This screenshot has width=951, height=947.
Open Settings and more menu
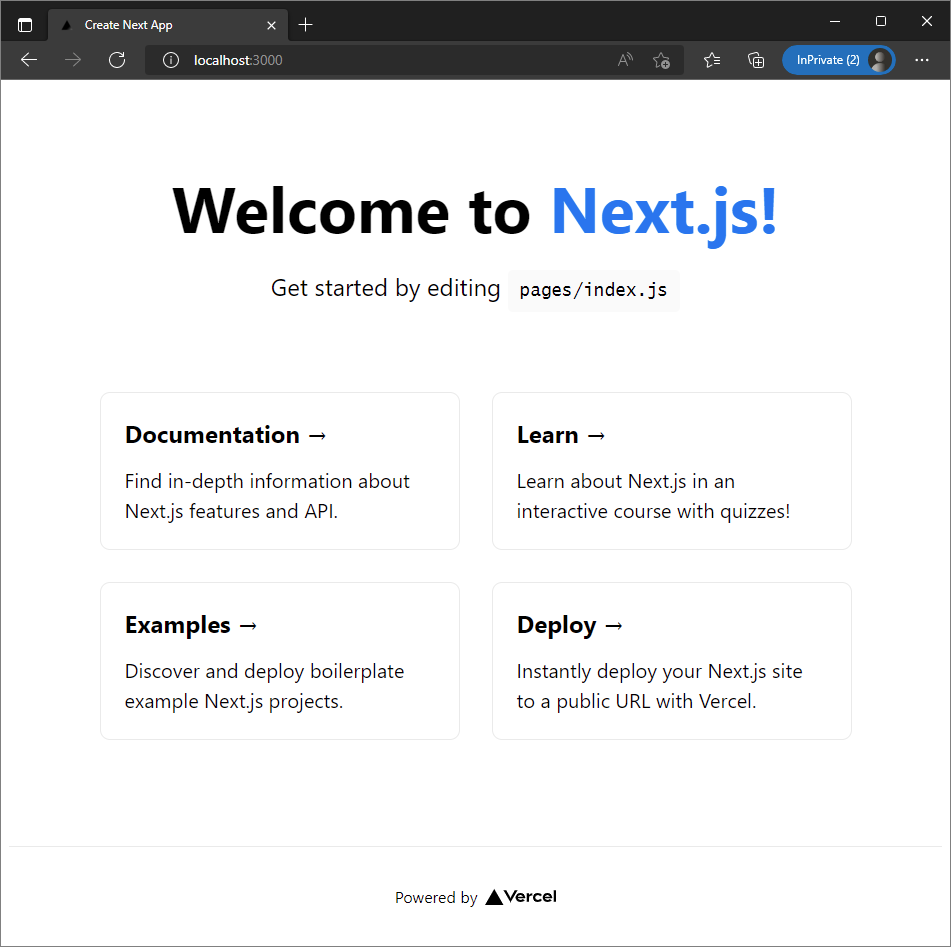point(922,60)
